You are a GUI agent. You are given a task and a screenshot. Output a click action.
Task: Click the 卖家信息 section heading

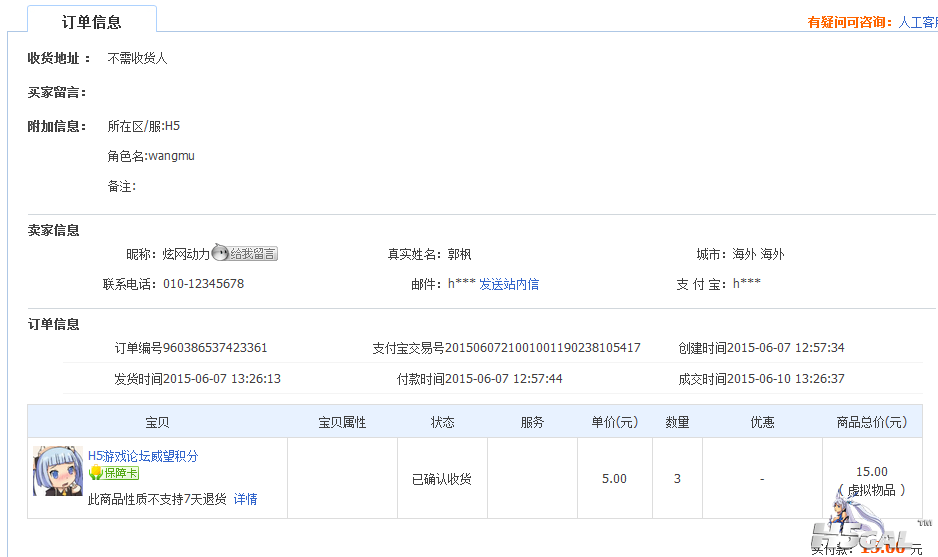tap(53, 230)
